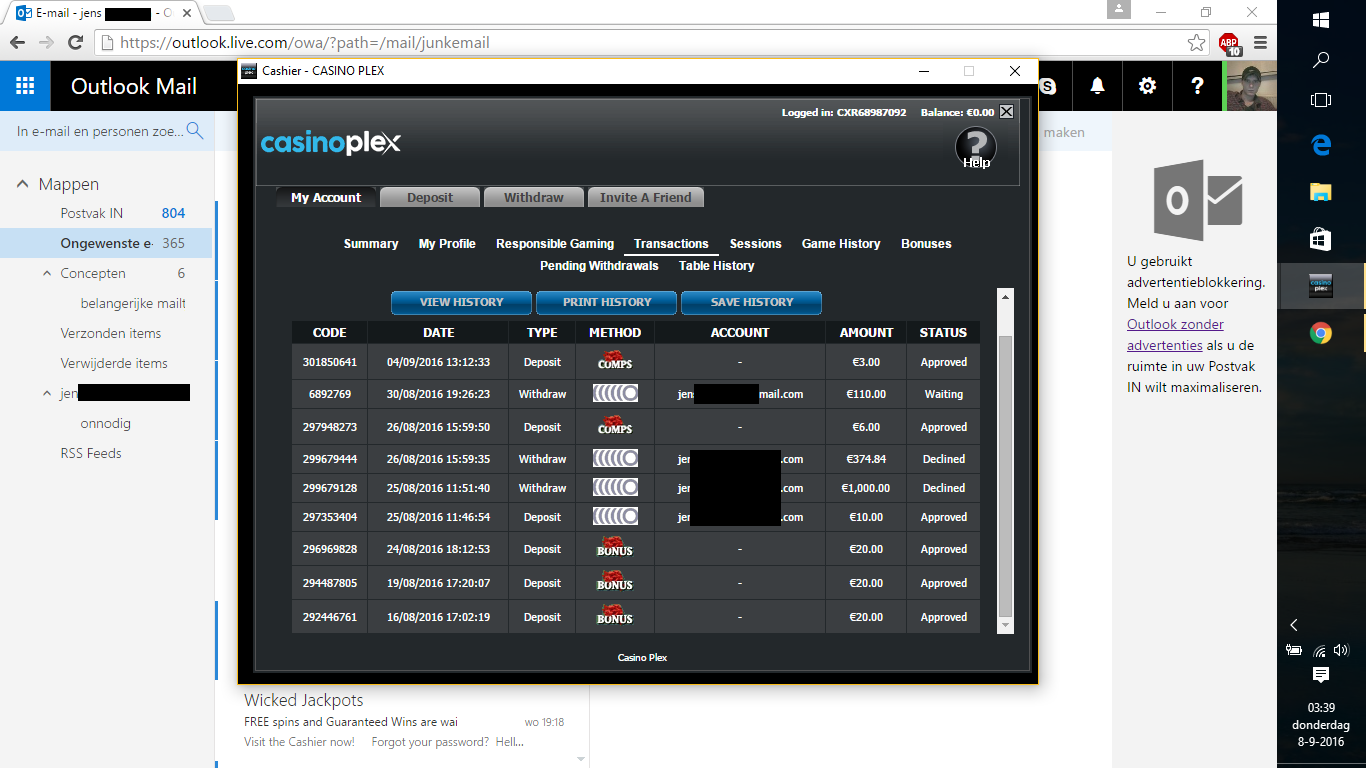
Task: Click transaction code 6892769 row
Action: tap(636, 394)
